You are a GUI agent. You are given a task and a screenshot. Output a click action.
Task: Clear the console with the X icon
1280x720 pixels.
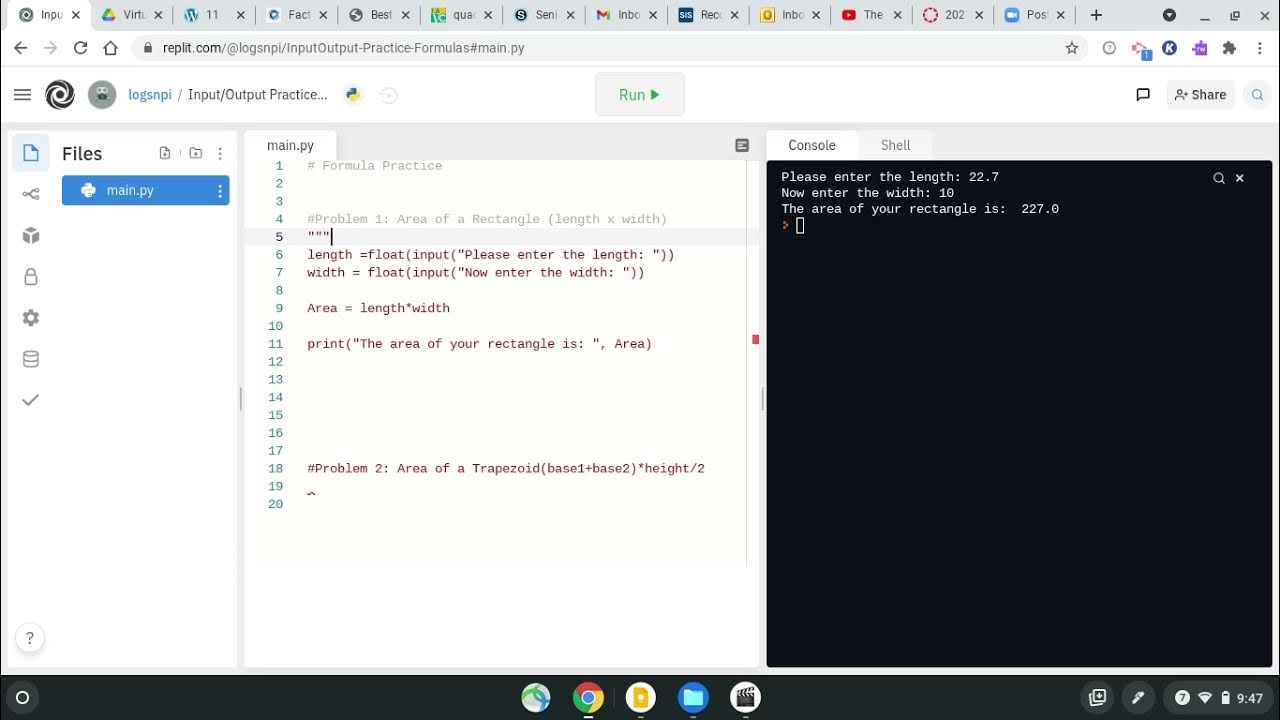click(x=1240, y=178)
